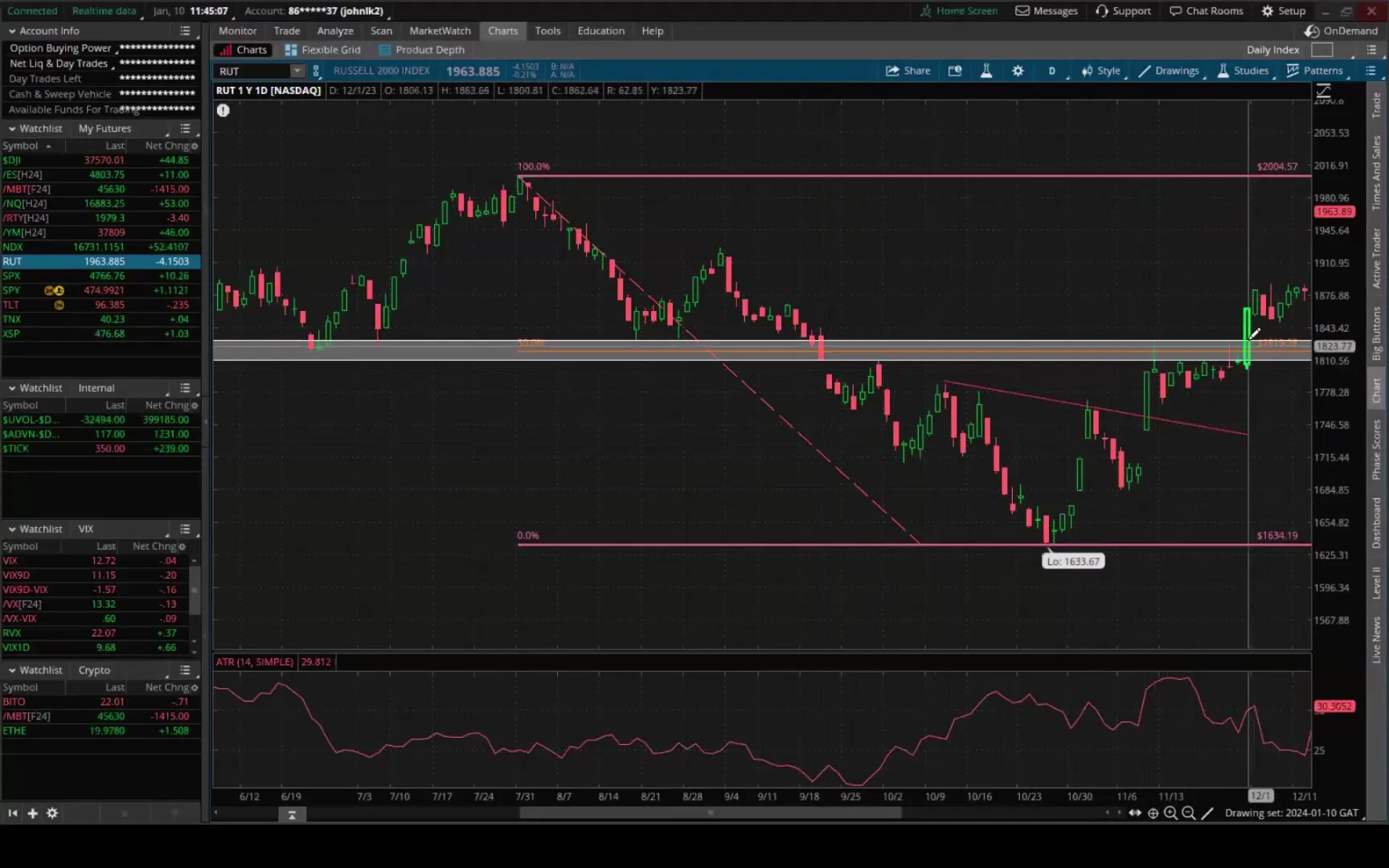The width and height of the screenshot is (1389, 868).
Task: Open Chat Rooms
Action: (x=1207, y=11)
